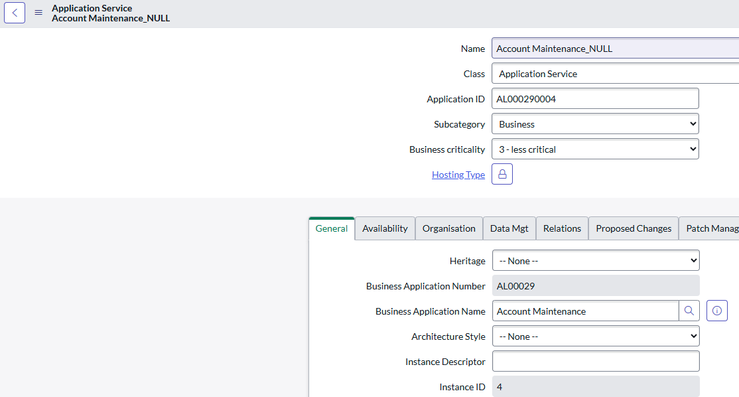
Task: Open the Subcategory dropdown
Action: coord(595,124)
